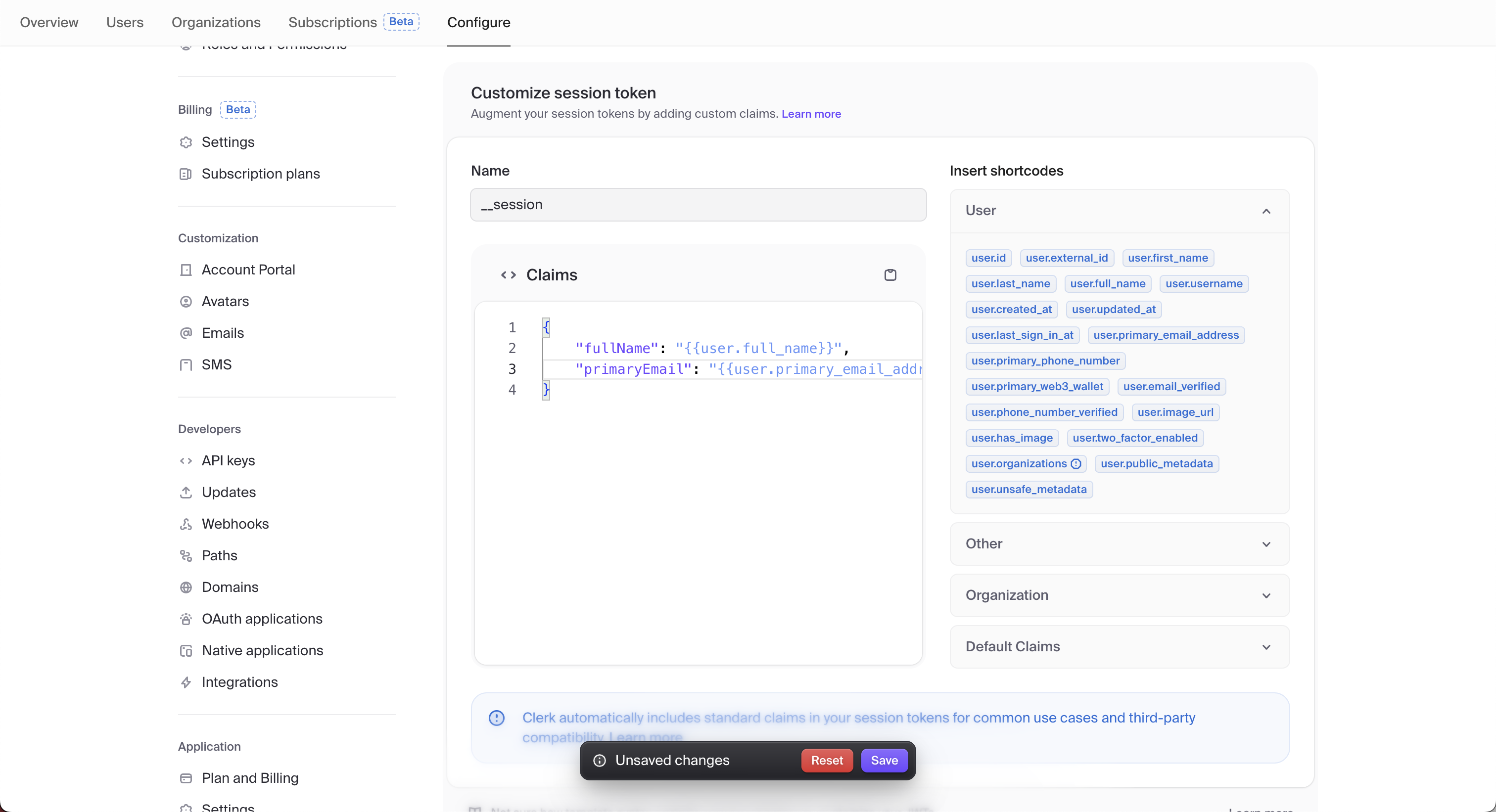Click the Avatars customization icon
Screen dimensions: 1496x812
(185, 301)
